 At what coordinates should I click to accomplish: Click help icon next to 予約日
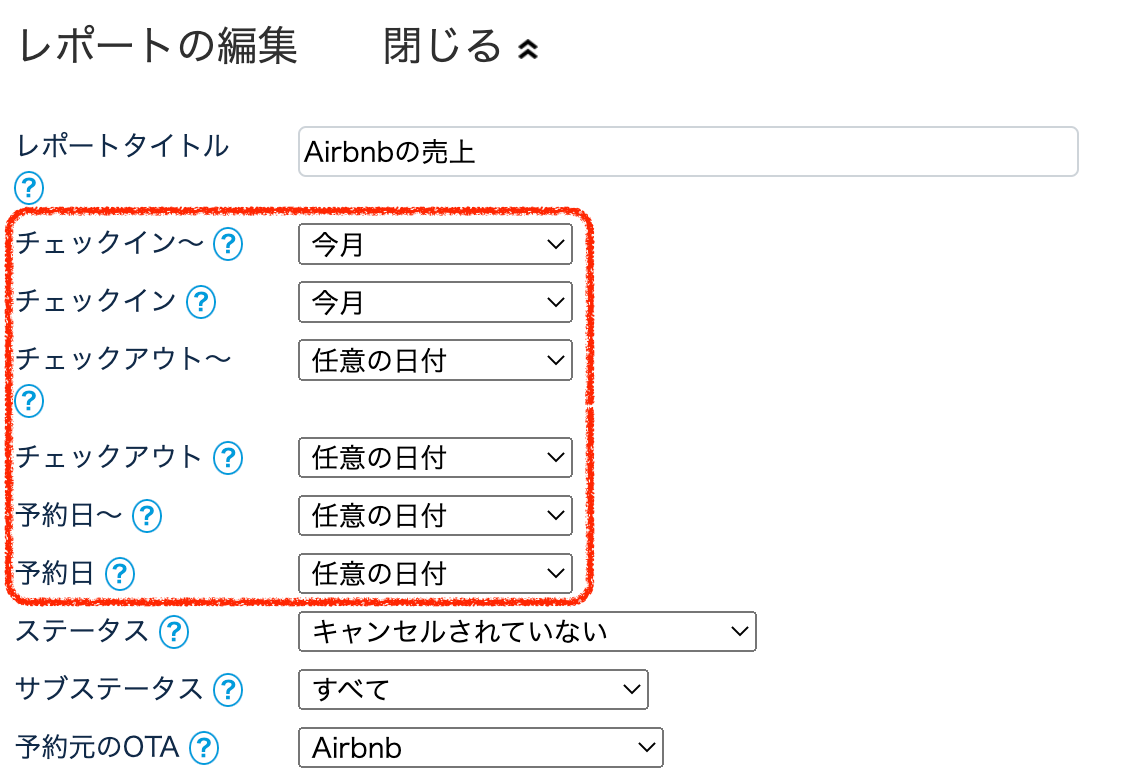tap(120, 573)
